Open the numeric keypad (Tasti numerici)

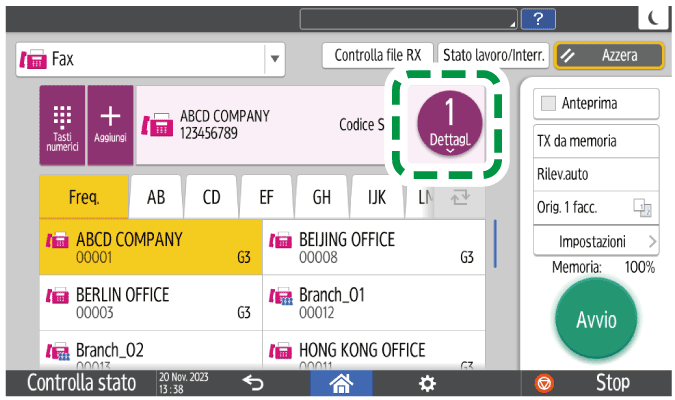[62, 125]
